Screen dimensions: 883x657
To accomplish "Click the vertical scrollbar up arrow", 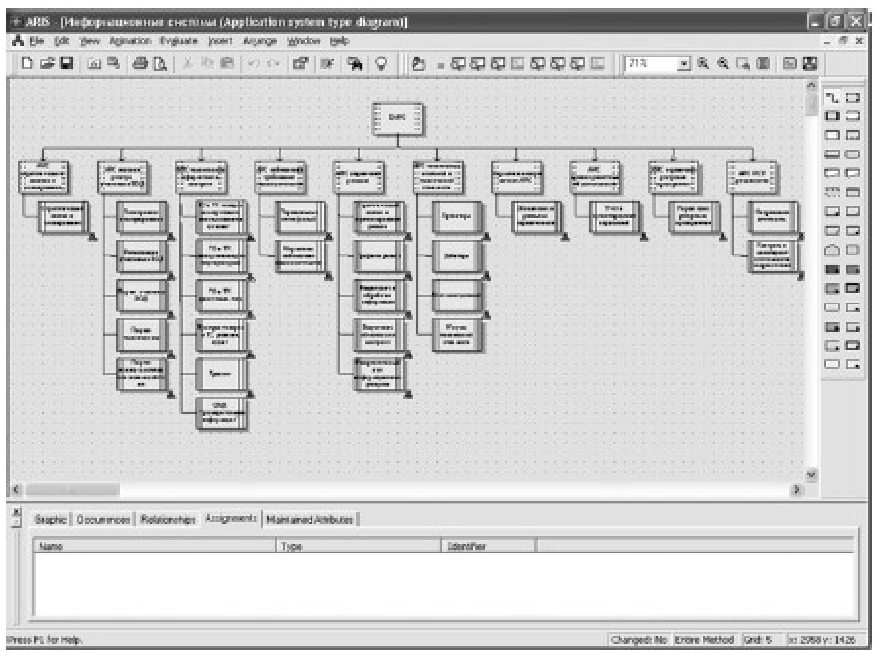I will (x=811, y=86).
